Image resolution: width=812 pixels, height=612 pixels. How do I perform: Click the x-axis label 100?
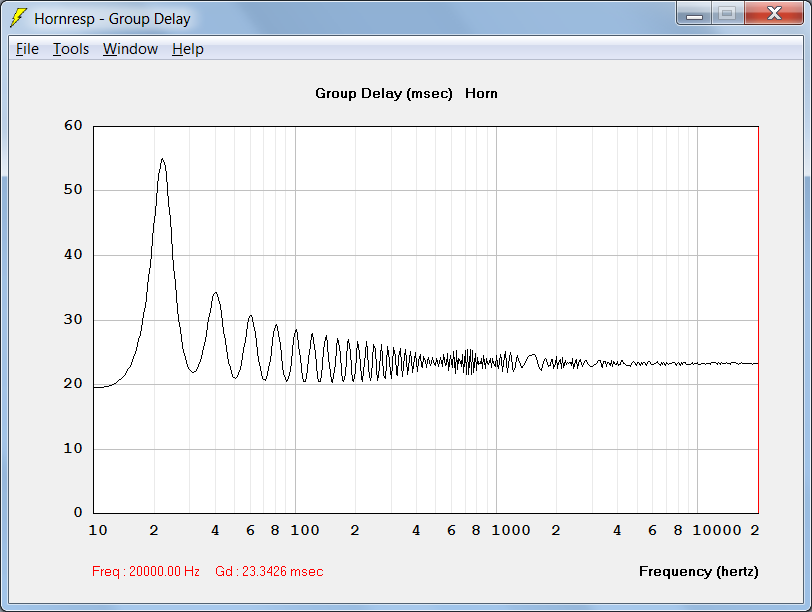coord(304,530)
